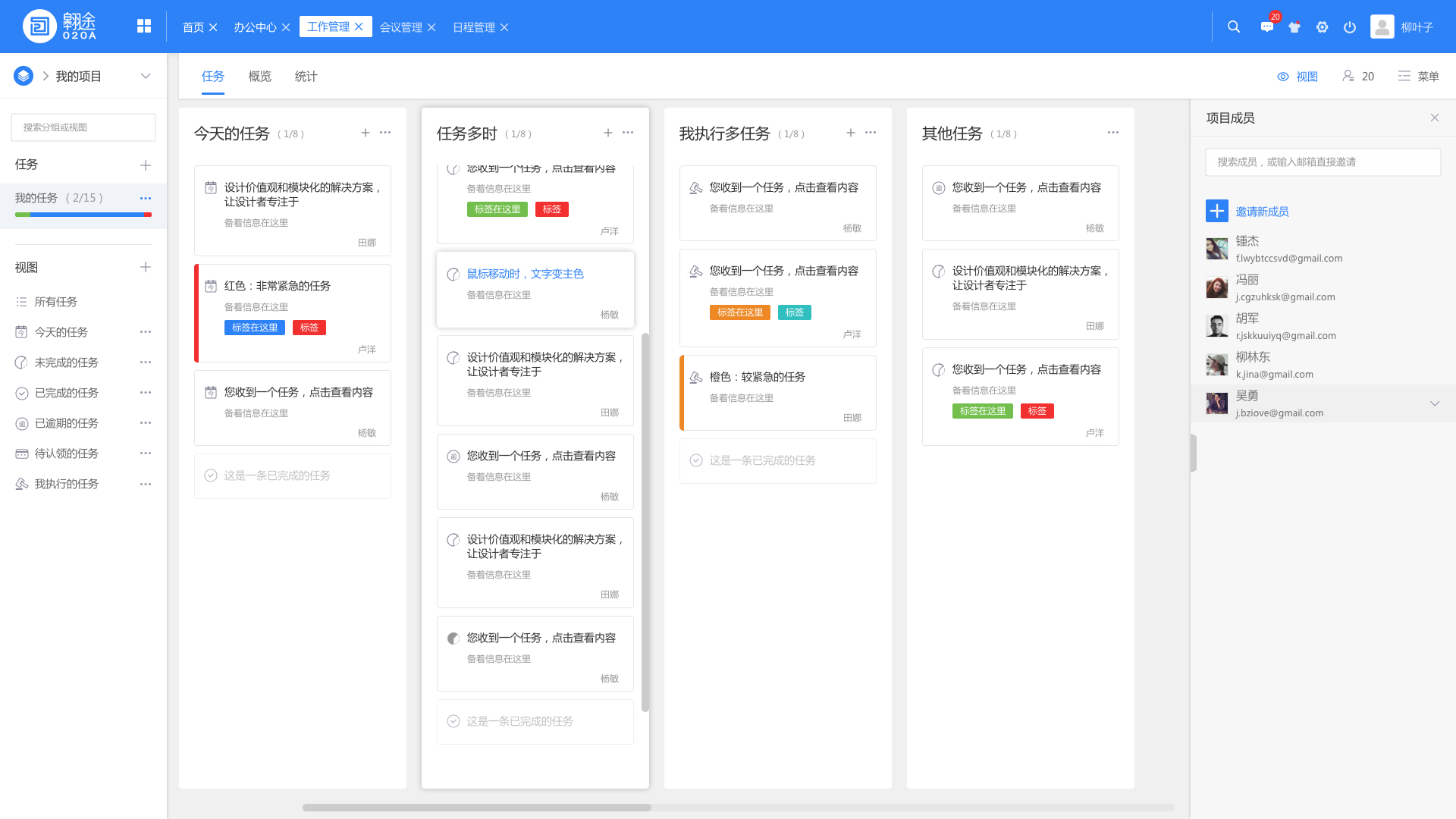Switch to the 概览 tab

(259, 76)
